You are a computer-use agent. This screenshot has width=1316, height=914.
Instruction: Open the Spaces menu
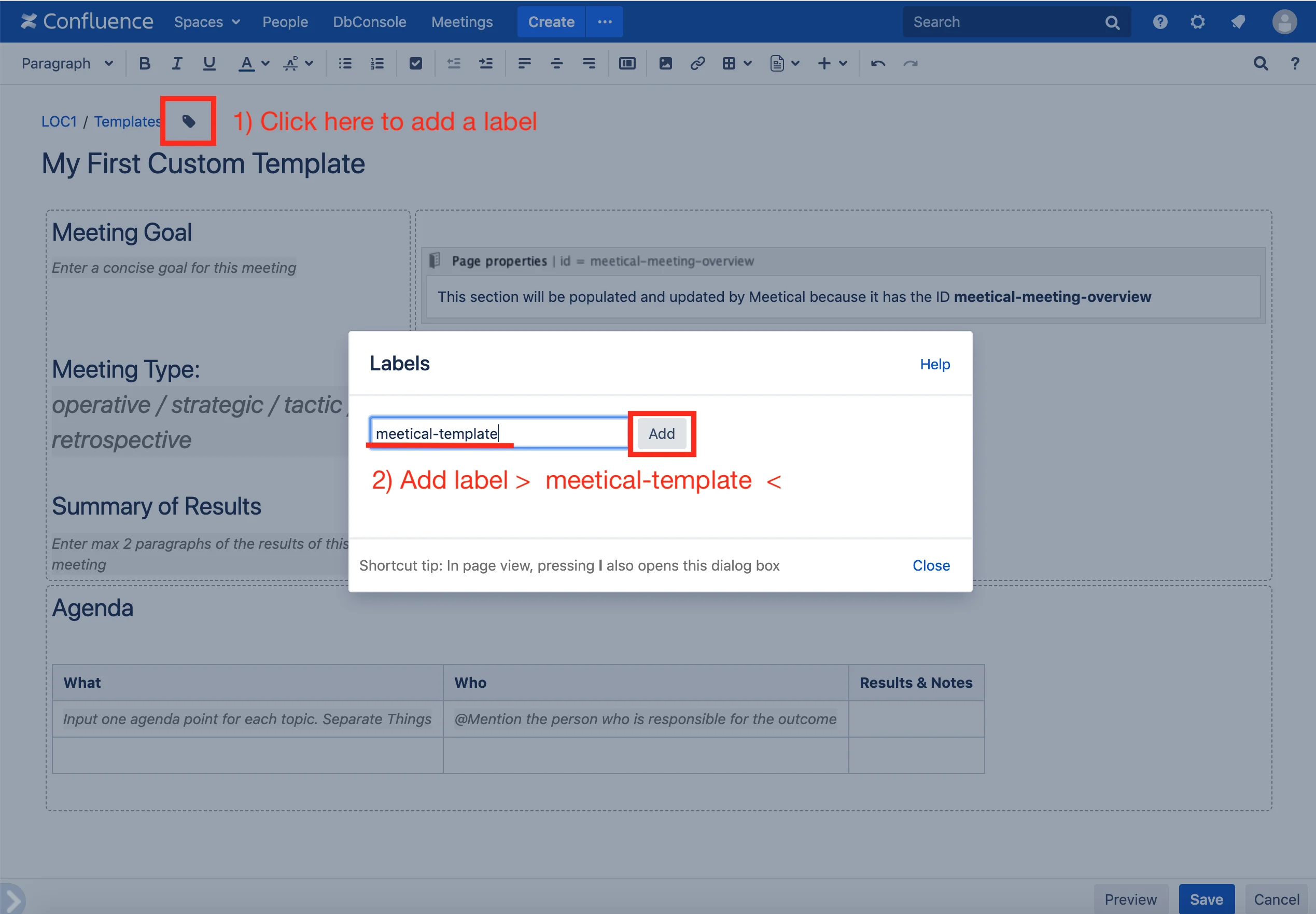point(207,22)
